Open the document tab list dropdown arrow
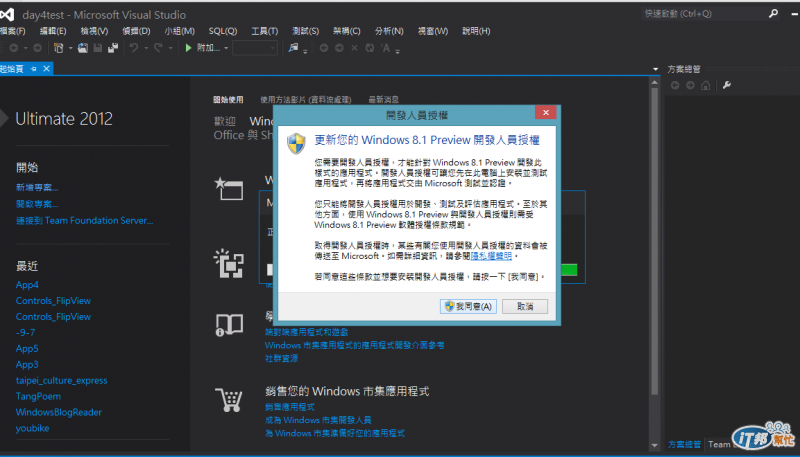Viewport: 800px width, 457px height. coord(656,69)
